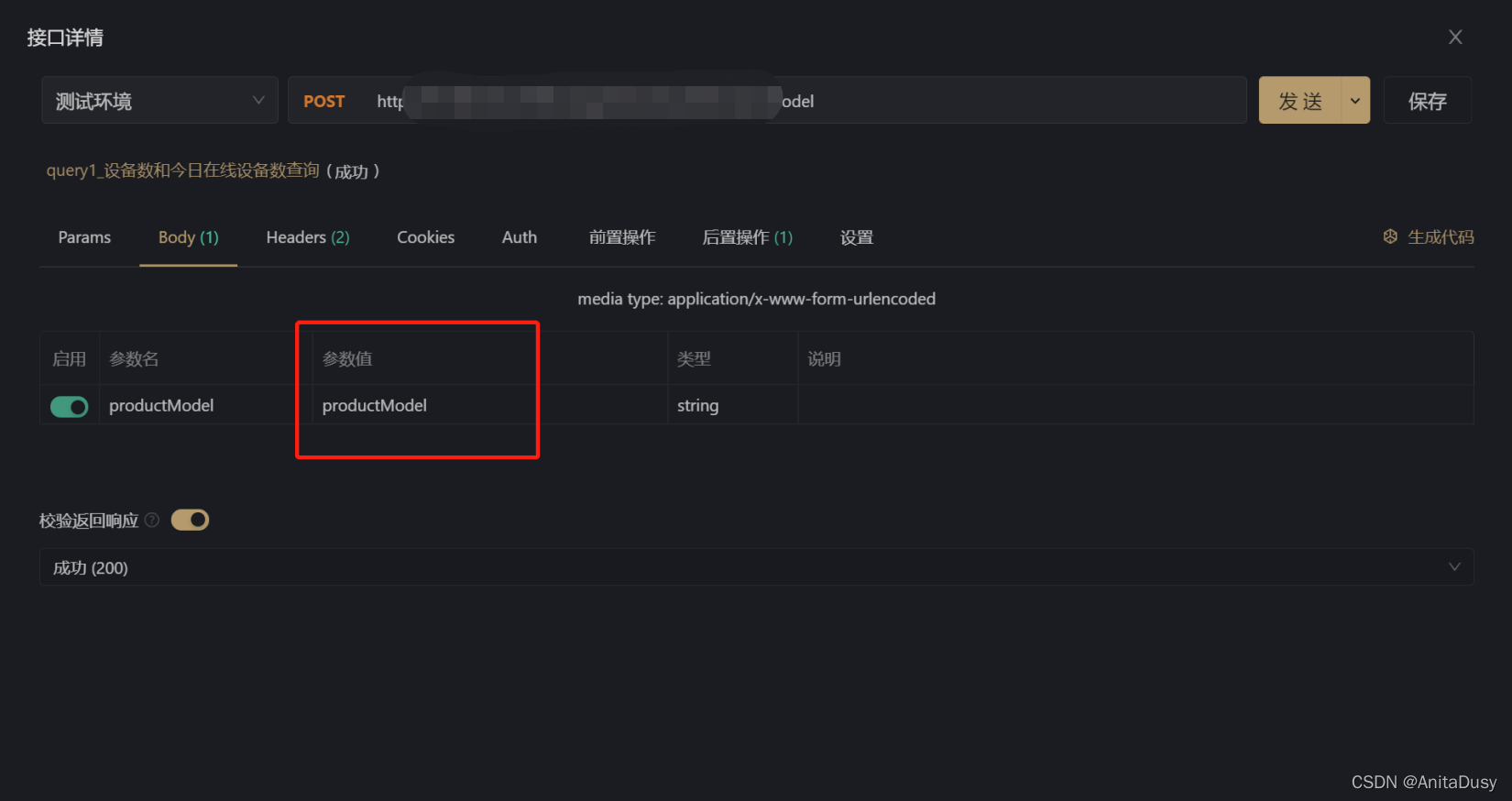The height and width of the screenshot is (801, 1512).
Task: Click the help icon beside 校验返回响应
Action: [152, 520]
